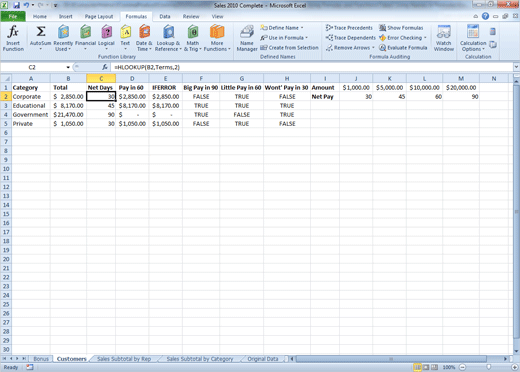Open the Bonus sheet tab
Screen dimensions: 520x372
41,359
